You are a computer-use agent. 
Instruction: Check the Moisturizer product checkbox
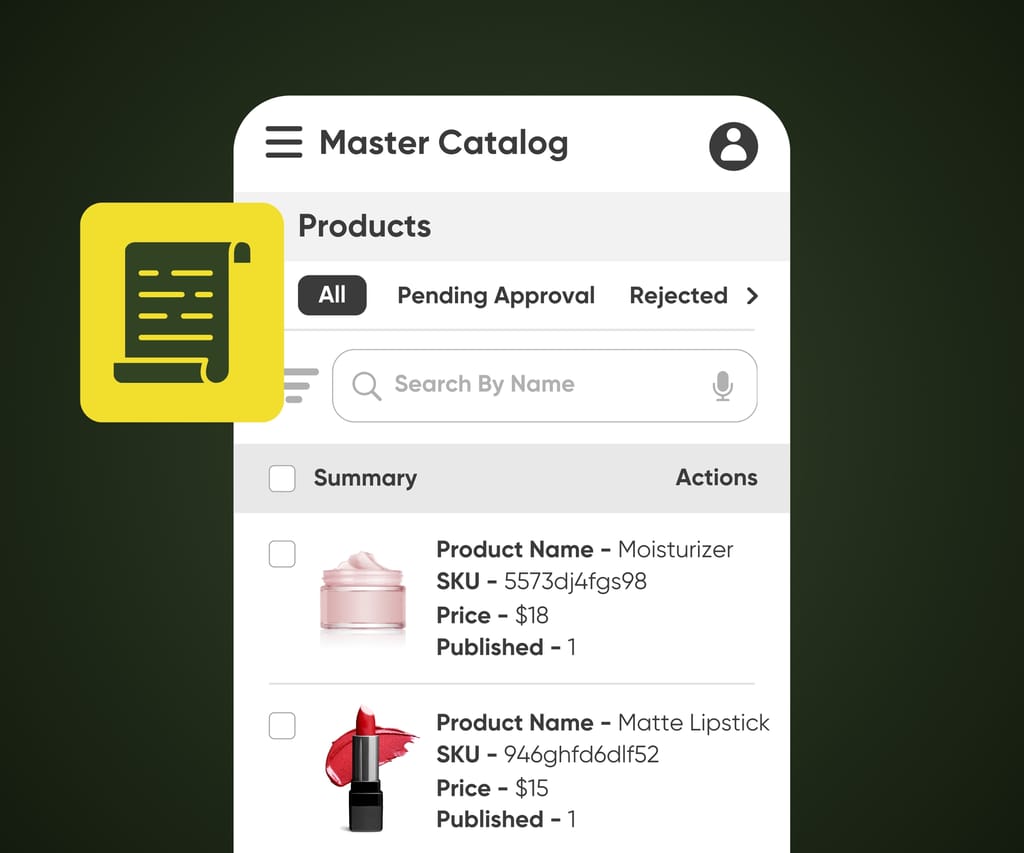(x=283, y=554)
